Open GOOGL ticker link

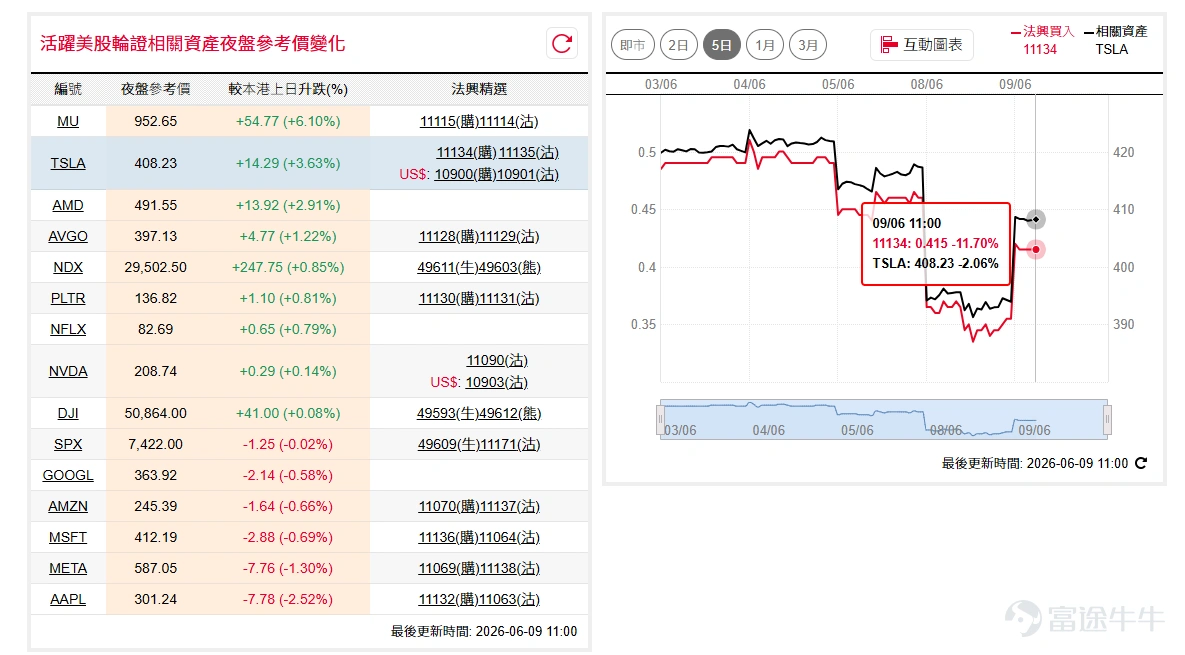pos(68,476)
